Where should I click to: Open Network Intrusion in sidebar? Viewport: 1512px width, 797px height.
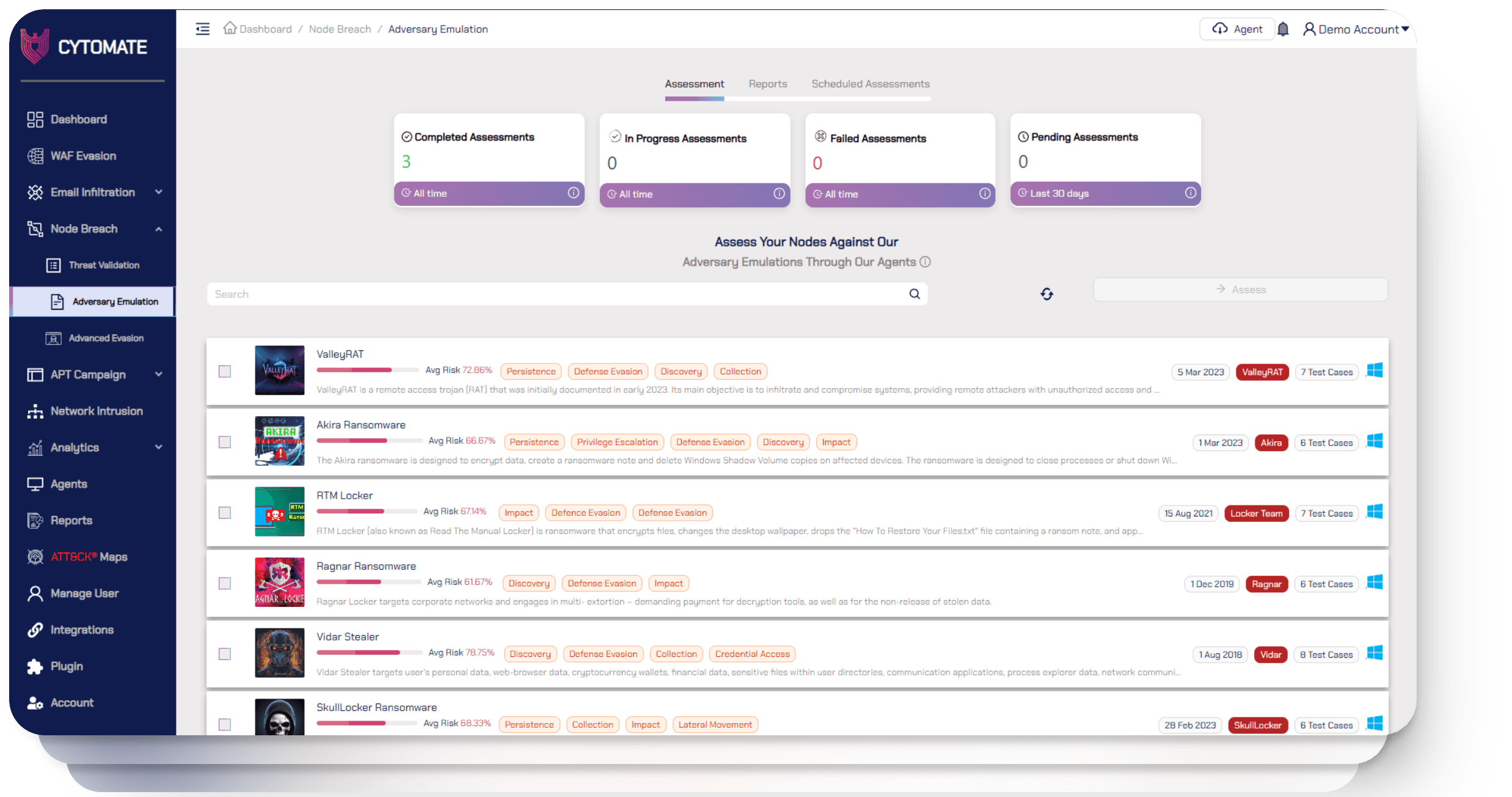85,411
